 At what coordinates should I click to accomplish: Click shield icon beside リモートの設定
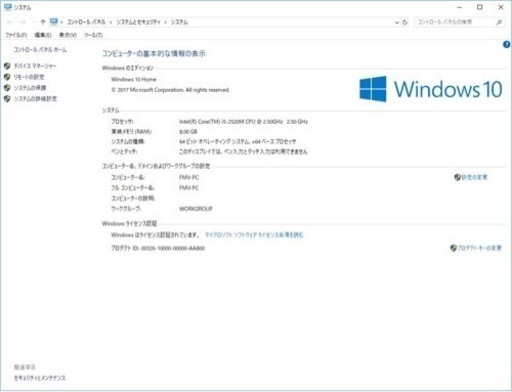click(7, 77)
